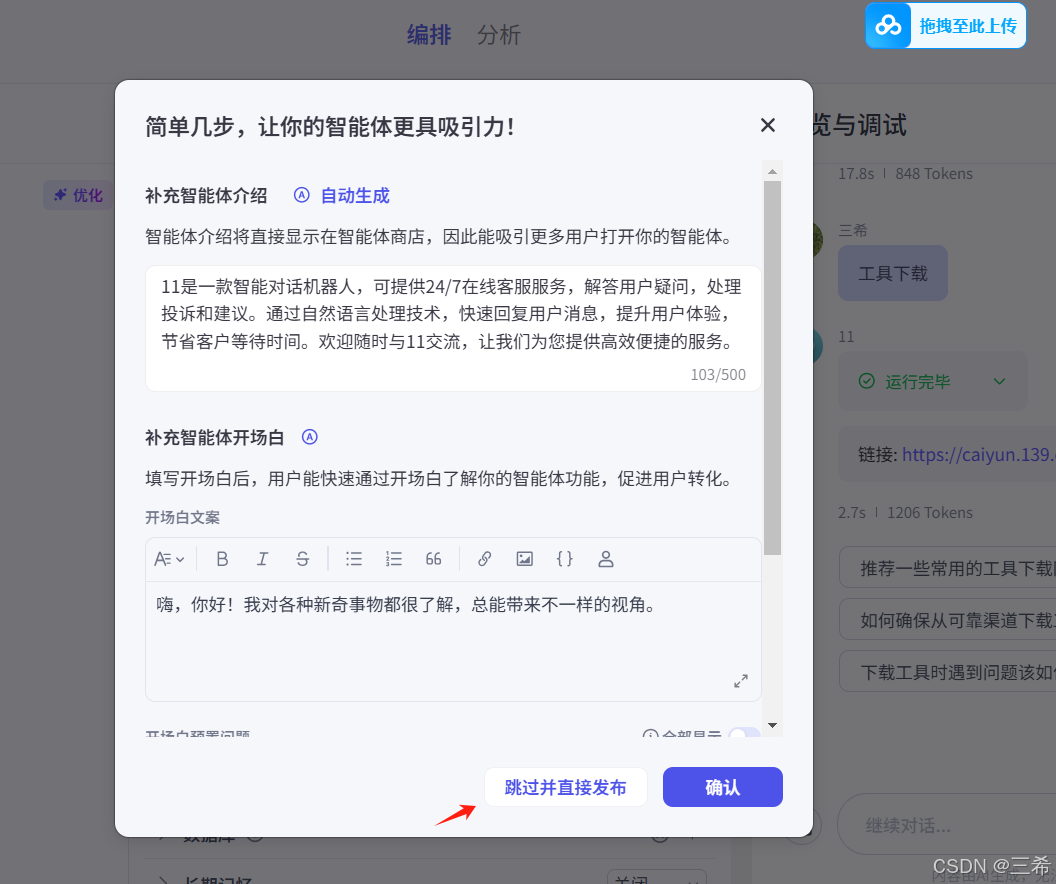The width and height of the screenshot is (1056, 884).
Task: Close the dialog with the X icon
Action: tap(768, 125)
